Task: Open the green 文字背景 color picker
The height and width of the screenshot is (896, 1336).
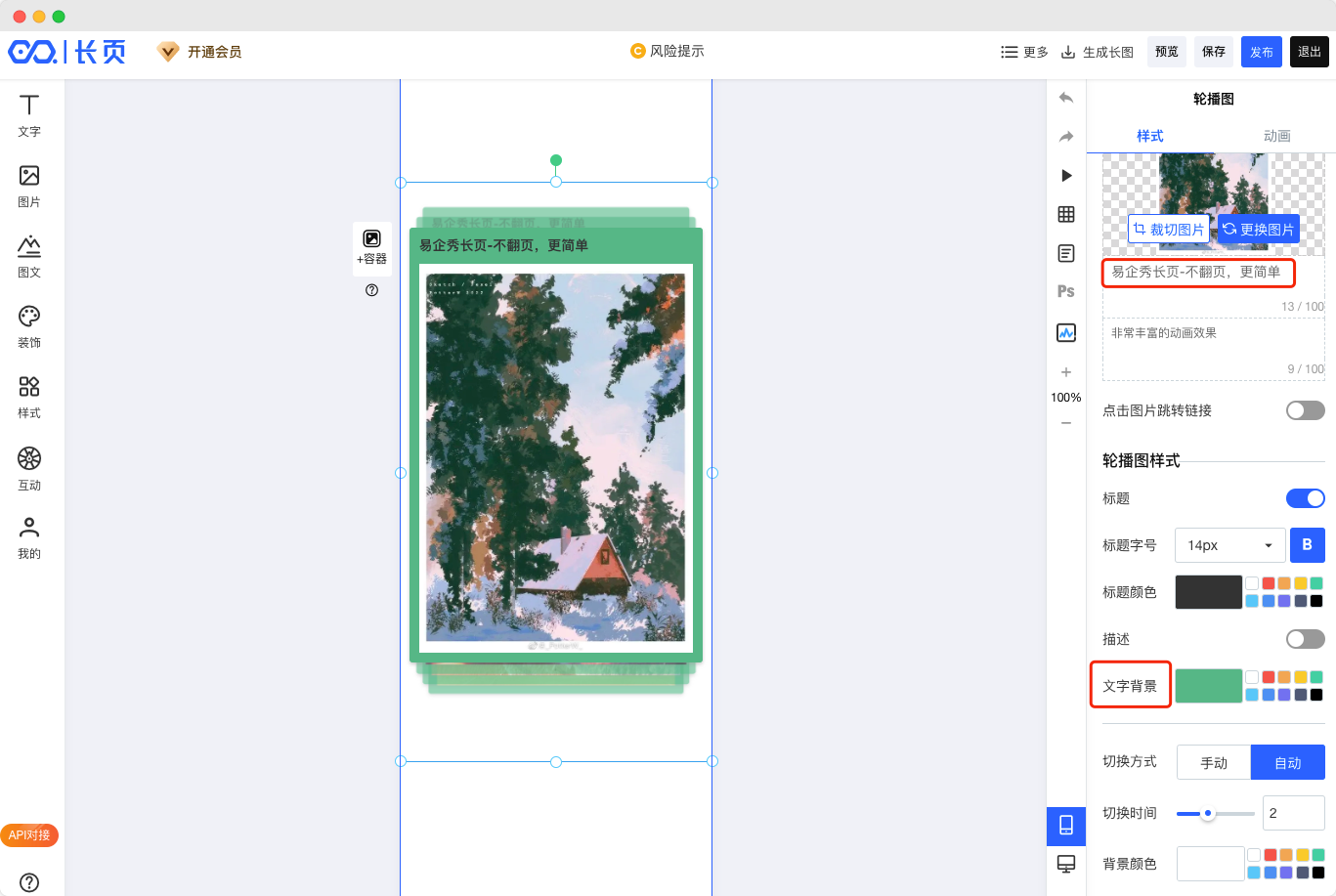Action: pyautogui.click(x=1209, y=686)
